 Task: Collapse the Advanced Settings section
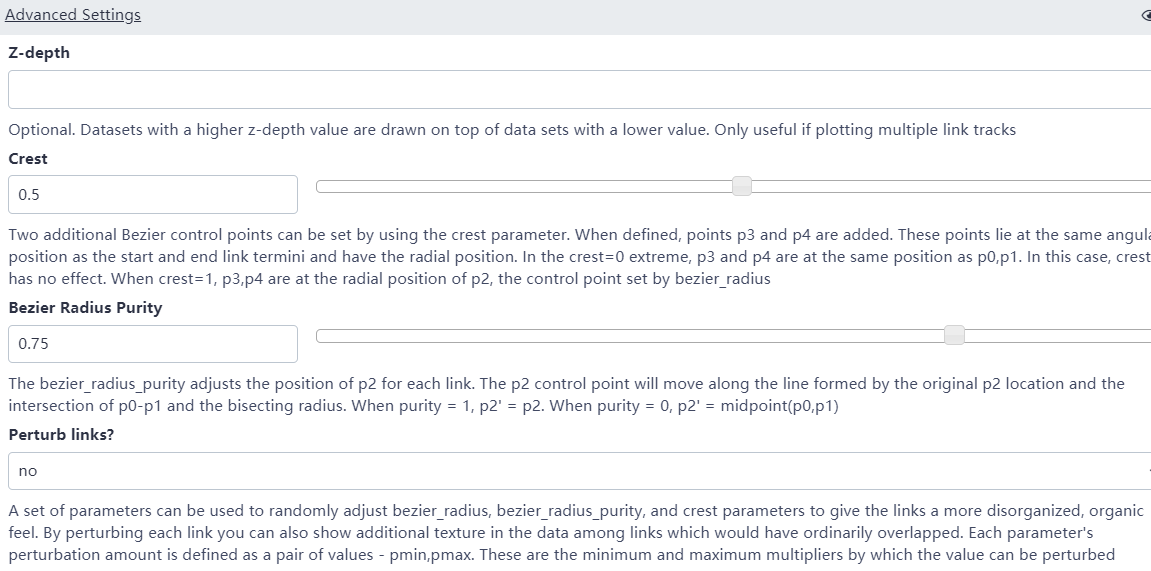pos(73,15)
